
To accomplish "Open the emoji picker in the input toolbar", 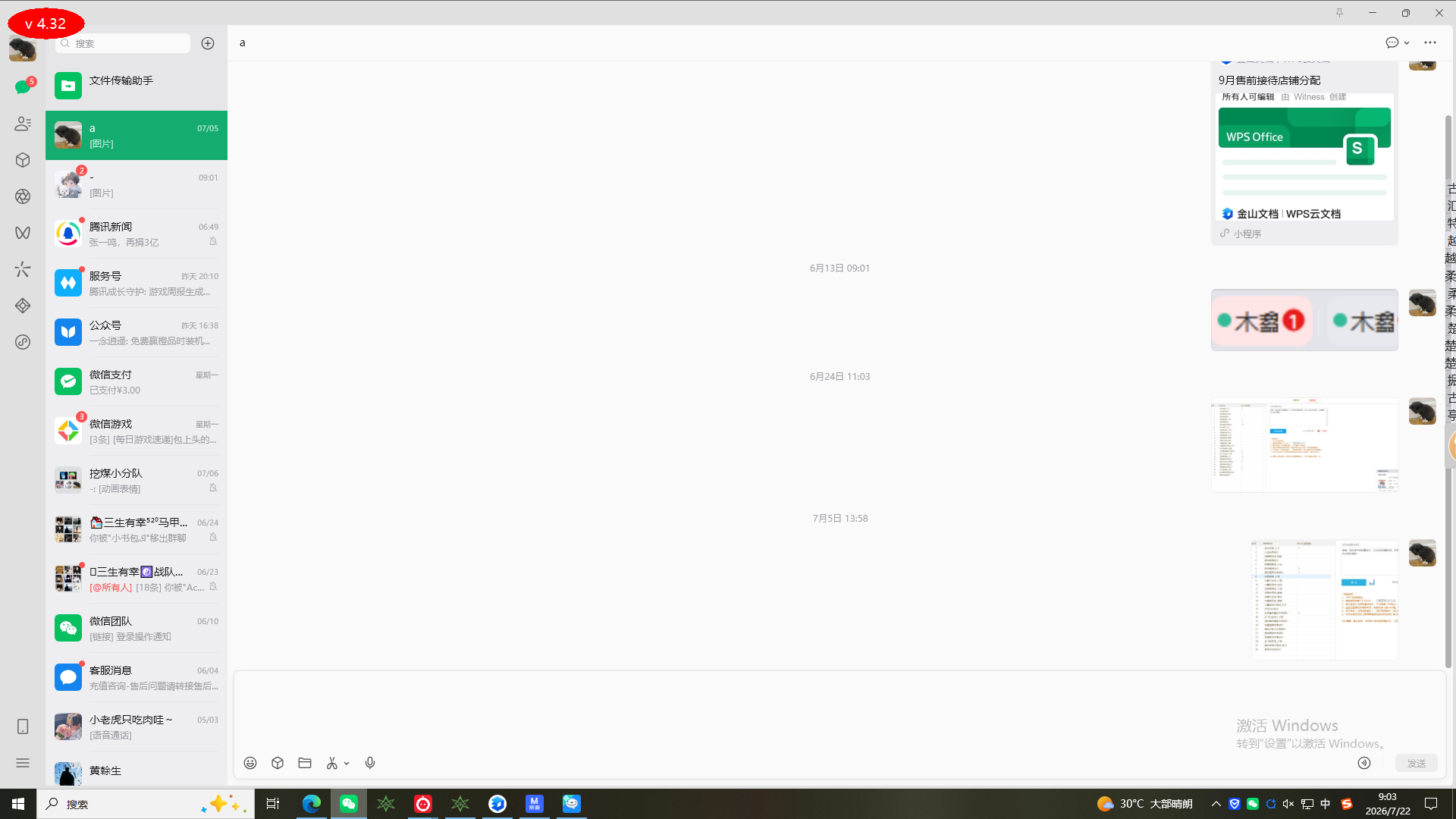I will (x=250, y=763).
